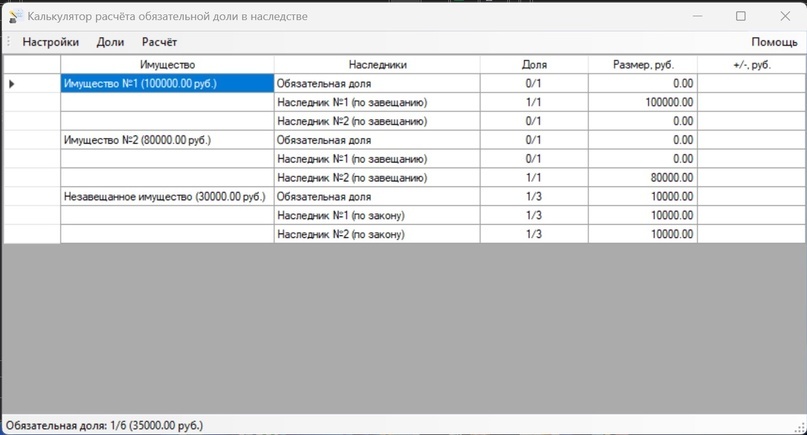Open the Расчёт menu
Screen dimensions: 807x435
coord(159,42)
